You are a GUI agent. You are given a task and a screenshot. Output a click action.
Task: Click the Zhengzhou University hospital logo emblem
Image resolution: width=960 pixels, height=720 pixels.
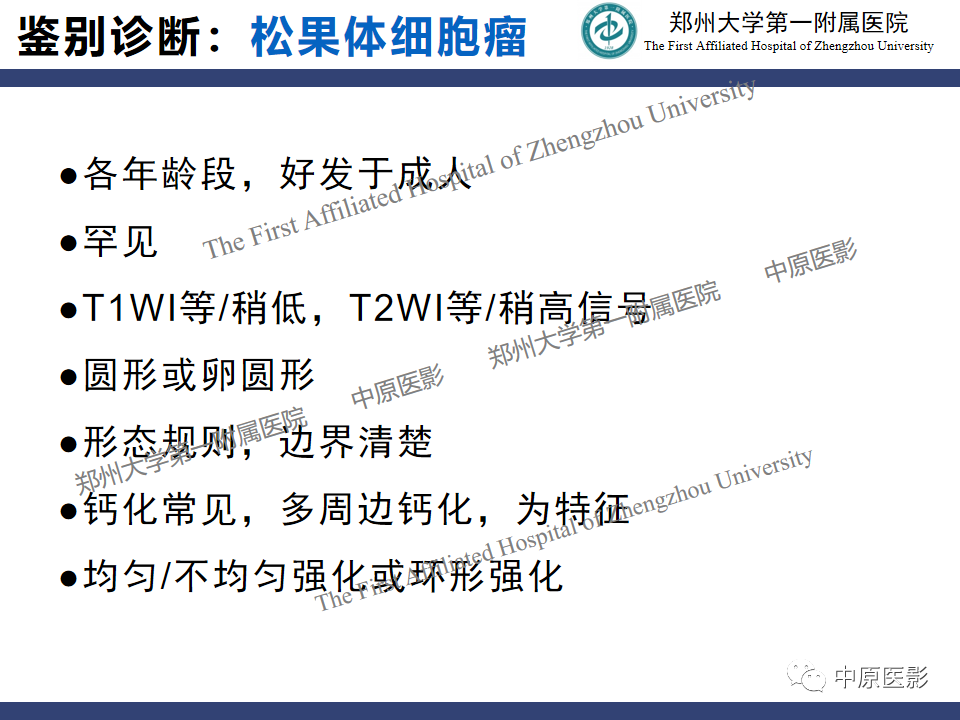[609, 31]
